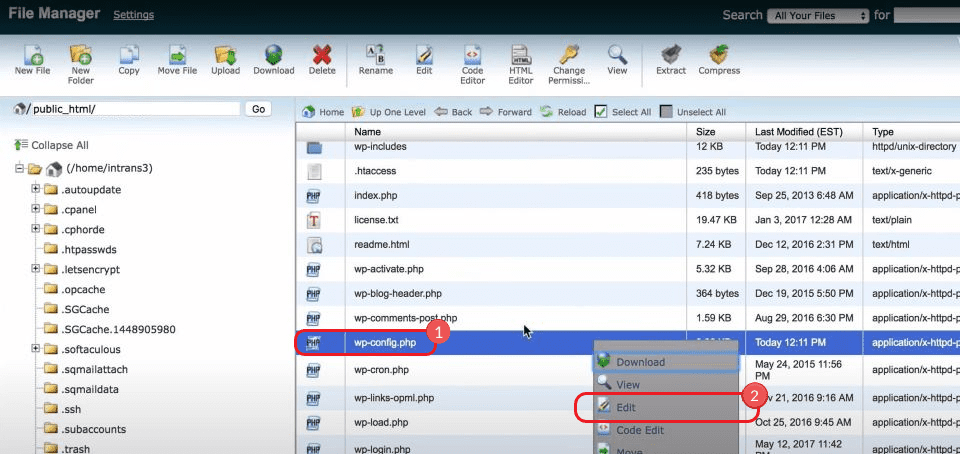The width and height of the screenshot is (960, 454).
Task: Collapse the /home/intrans3 root node
Action: tap(19, 168)
